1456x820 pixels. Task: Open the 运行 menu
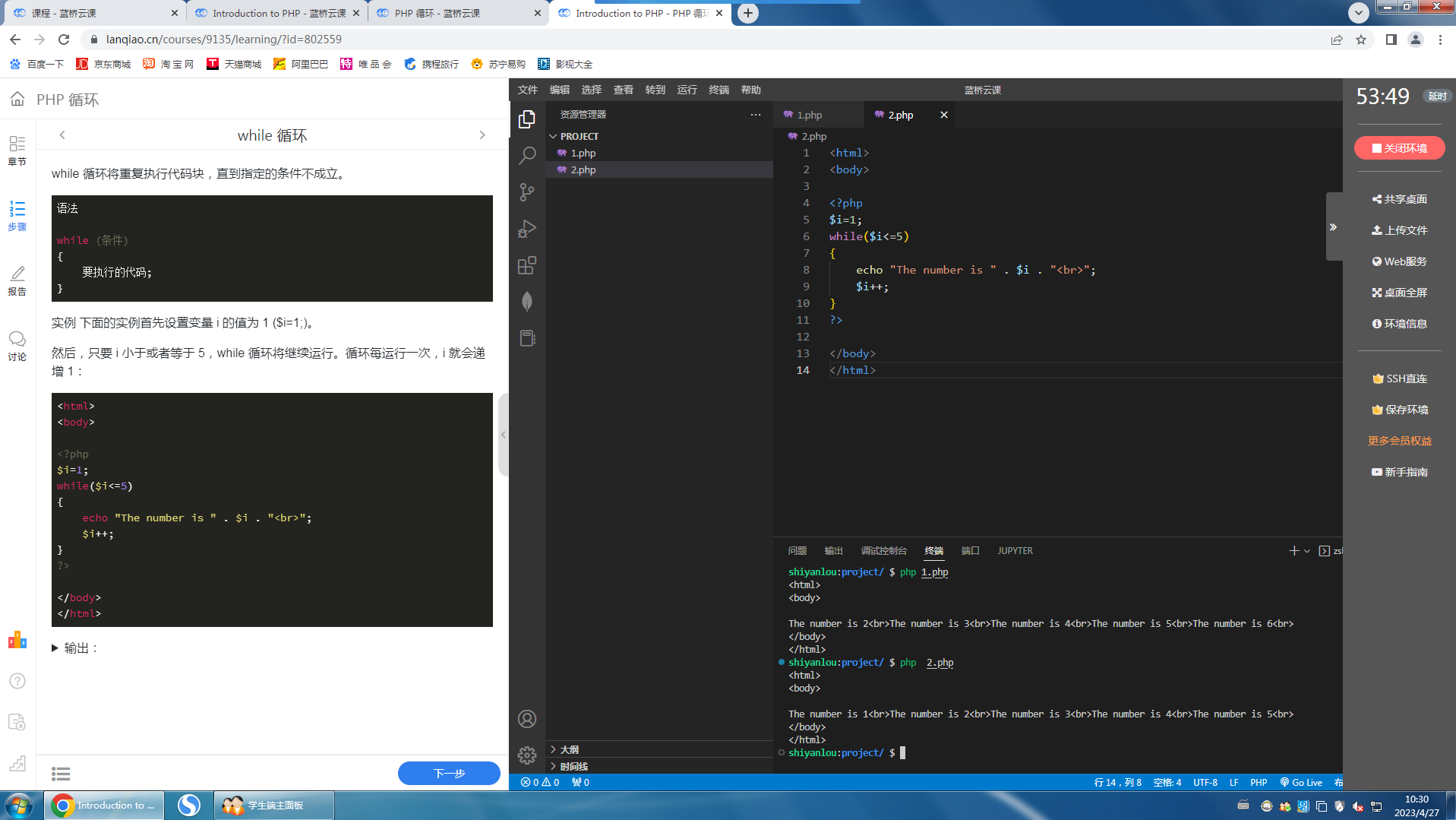pyautogui.click(x=687, y=90)
